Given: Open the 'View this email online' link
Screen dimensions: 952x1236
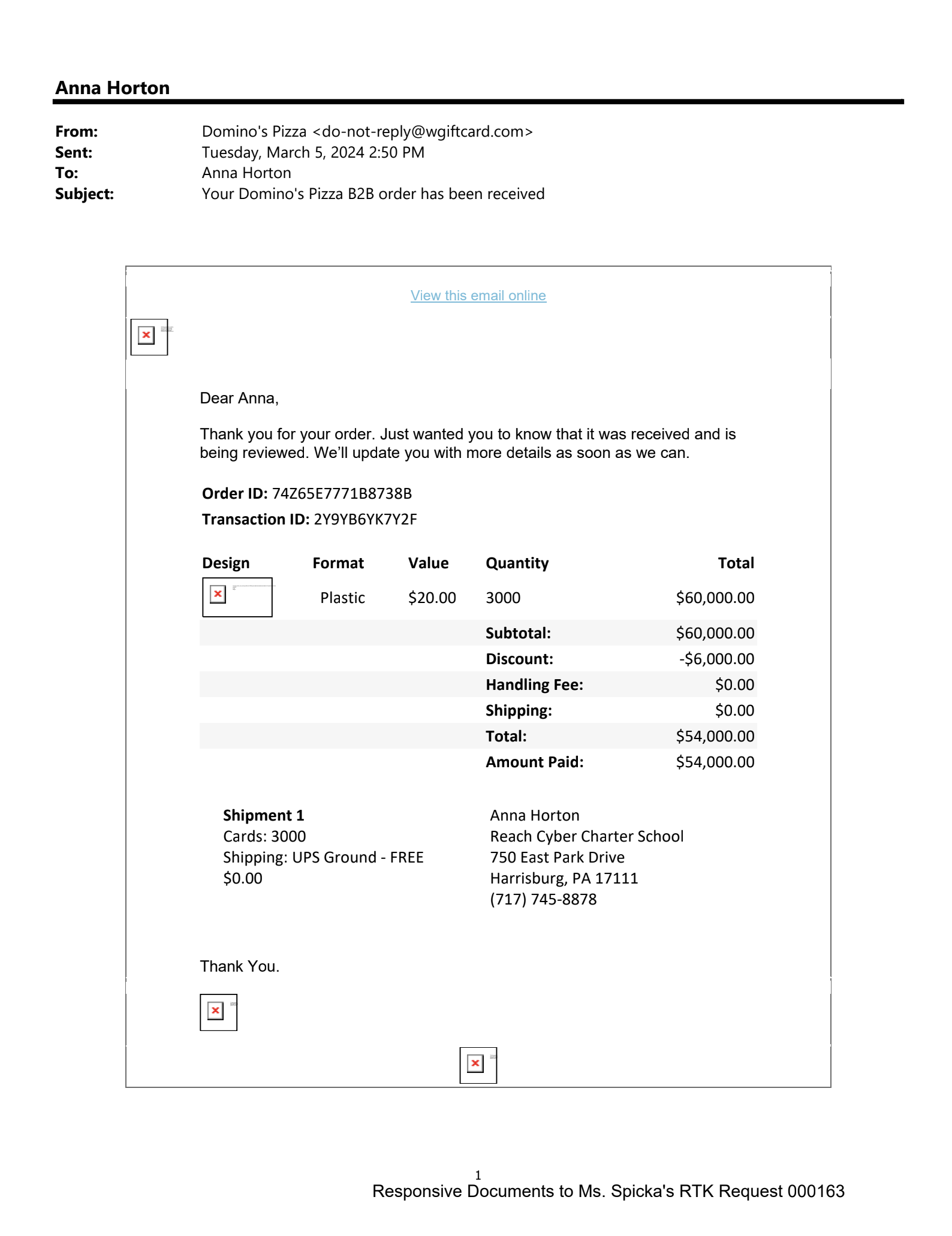Looking at the screenshot, I should coord(478,296).
